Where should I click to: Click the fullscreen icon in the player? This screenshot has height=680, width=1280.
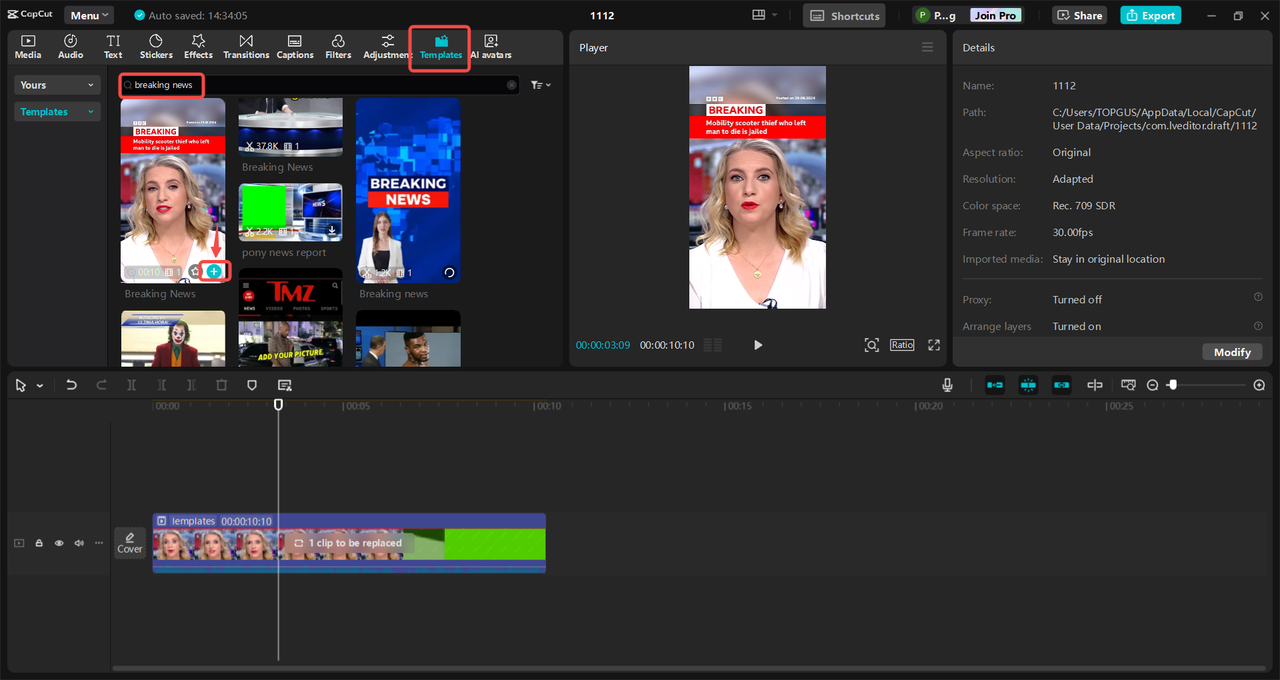tap(934, 345)
